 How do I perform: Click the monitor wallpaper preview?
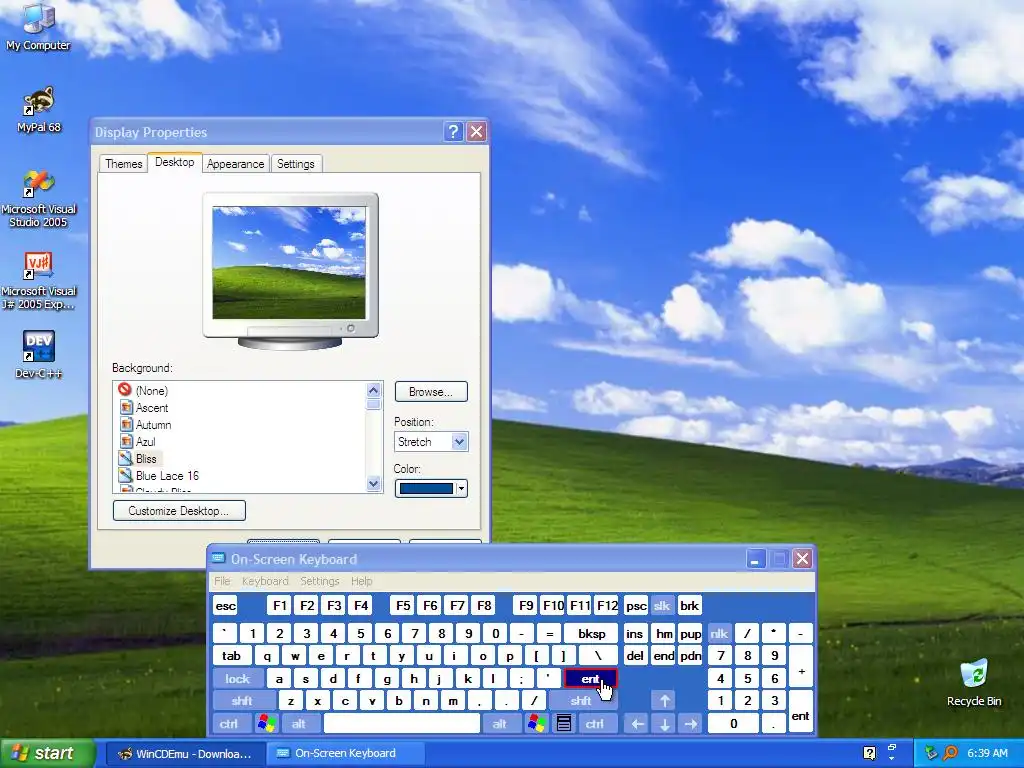coord(289,263)
